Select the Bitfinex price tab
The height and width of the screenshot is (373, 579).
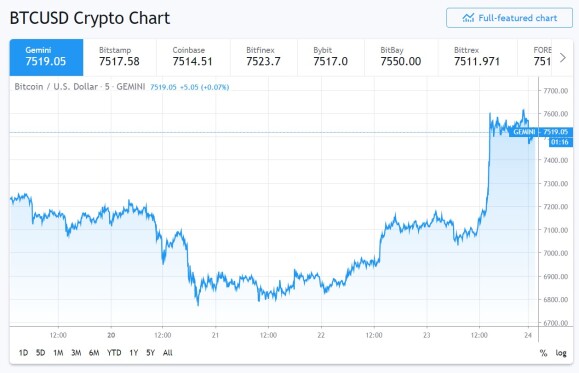point(264,57)
